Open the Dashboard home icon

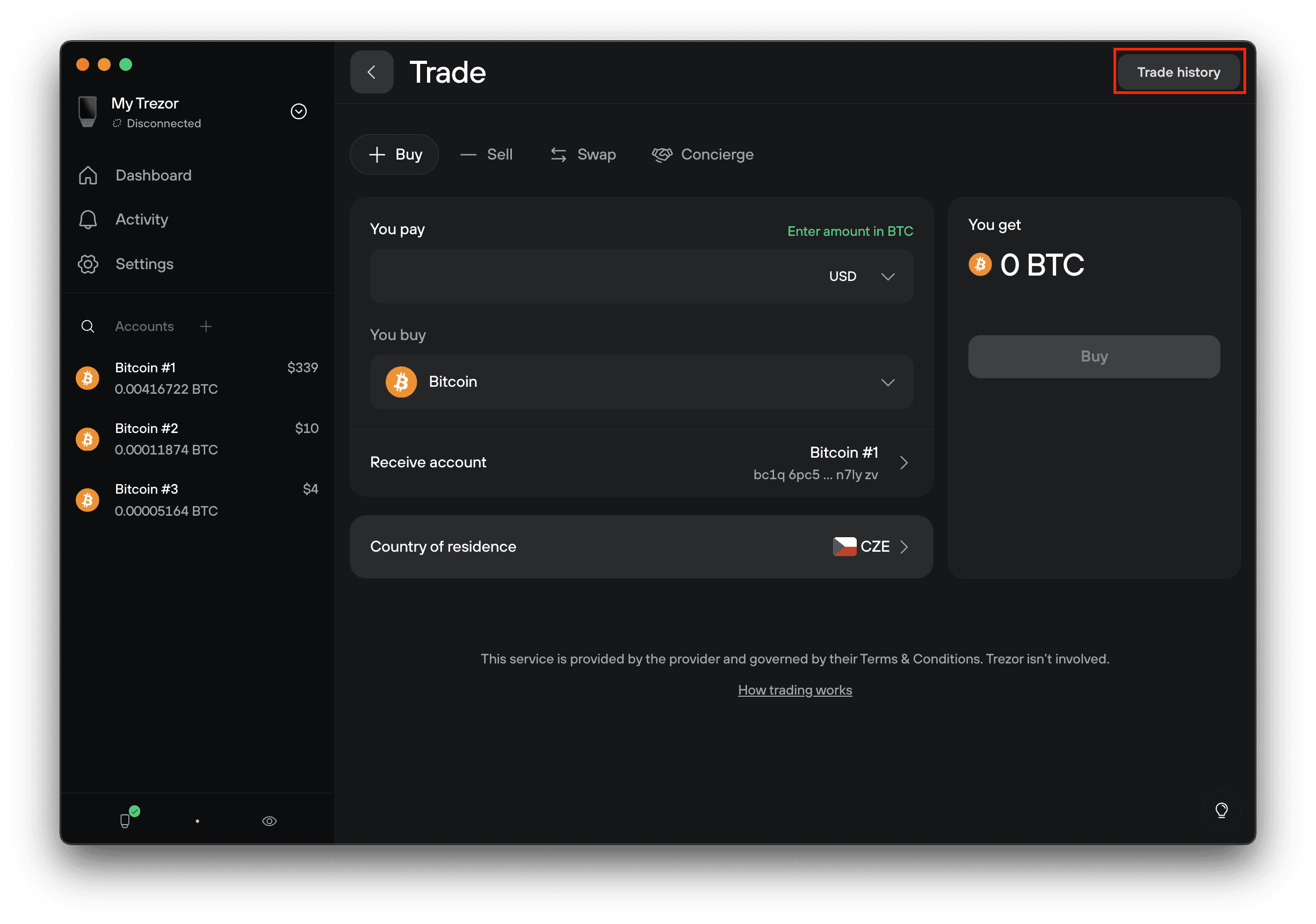(88, 176)
